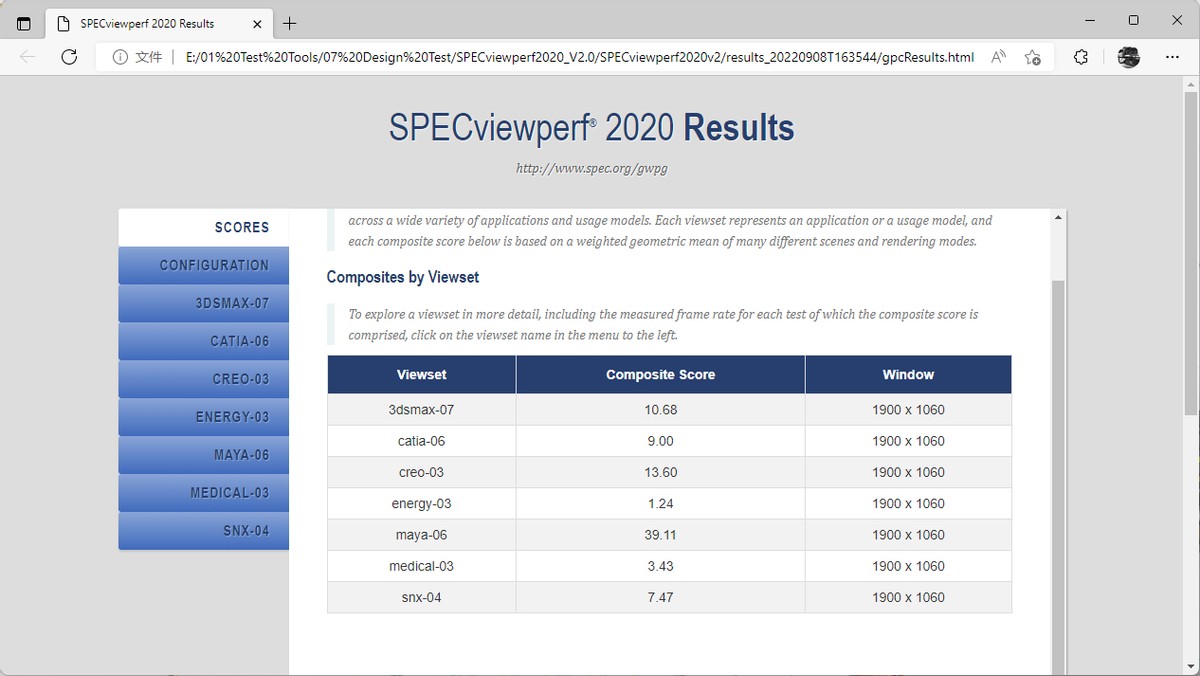Open the MEDICAL-03 sidebar tab
Image resolution: width=1200 pixels, height=676 pixels.
click(x=203, y=493)
